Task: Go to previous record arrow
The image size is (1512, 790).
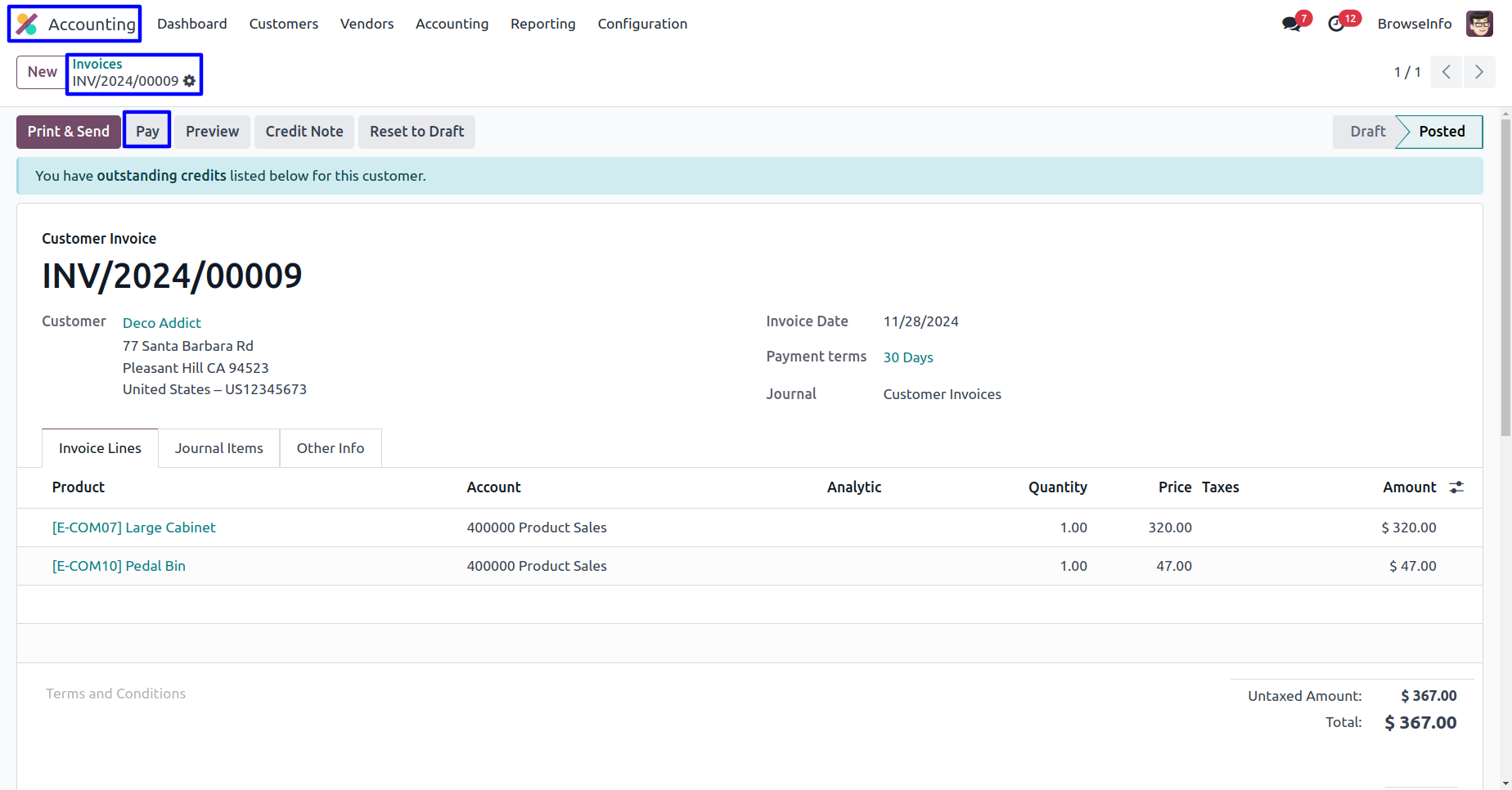Action: (x=1446, y=72)
